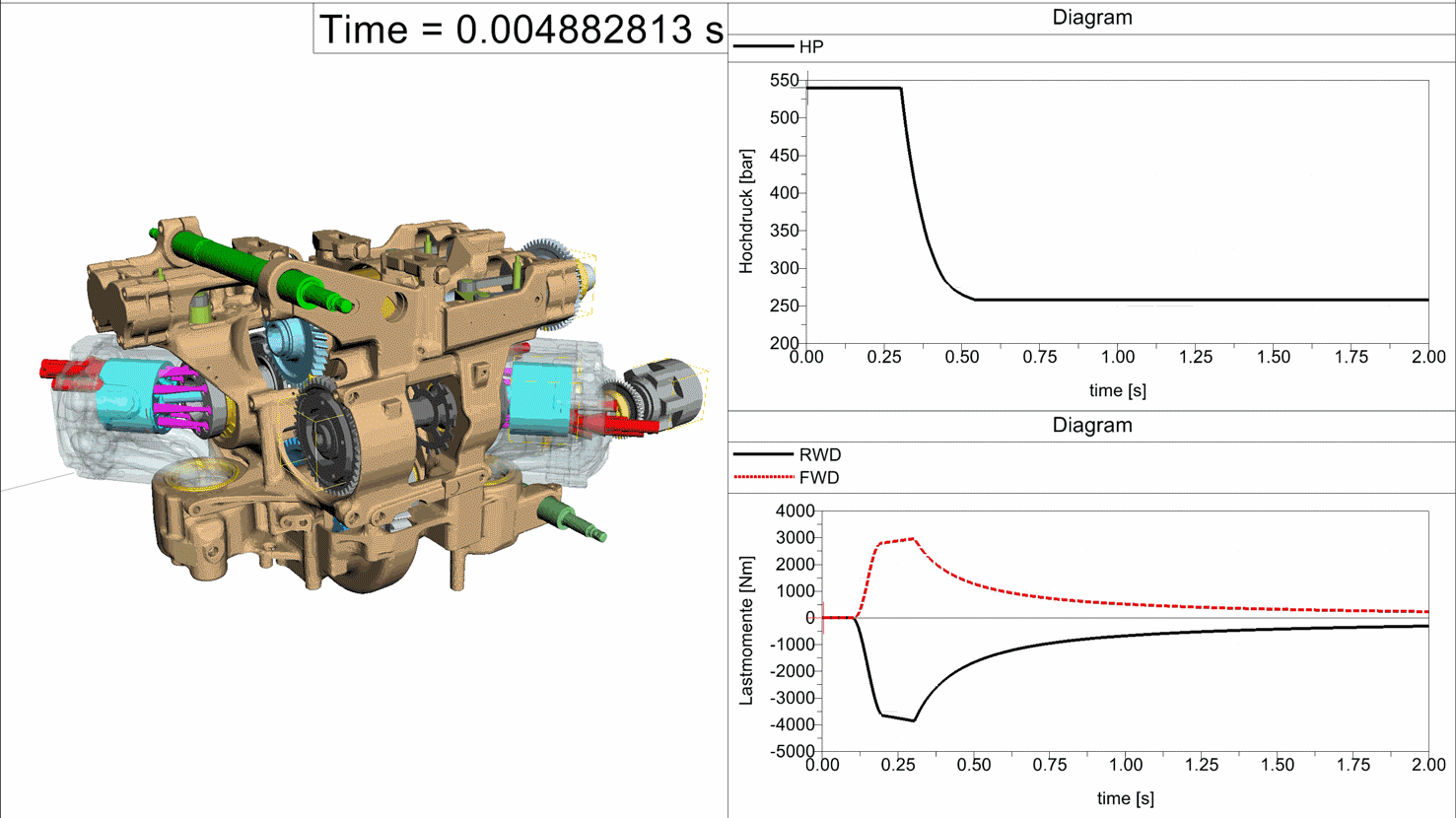Screen dimensions: 1456x818
Task: Click the lowest point of the RWD curve
Action: 914,720
